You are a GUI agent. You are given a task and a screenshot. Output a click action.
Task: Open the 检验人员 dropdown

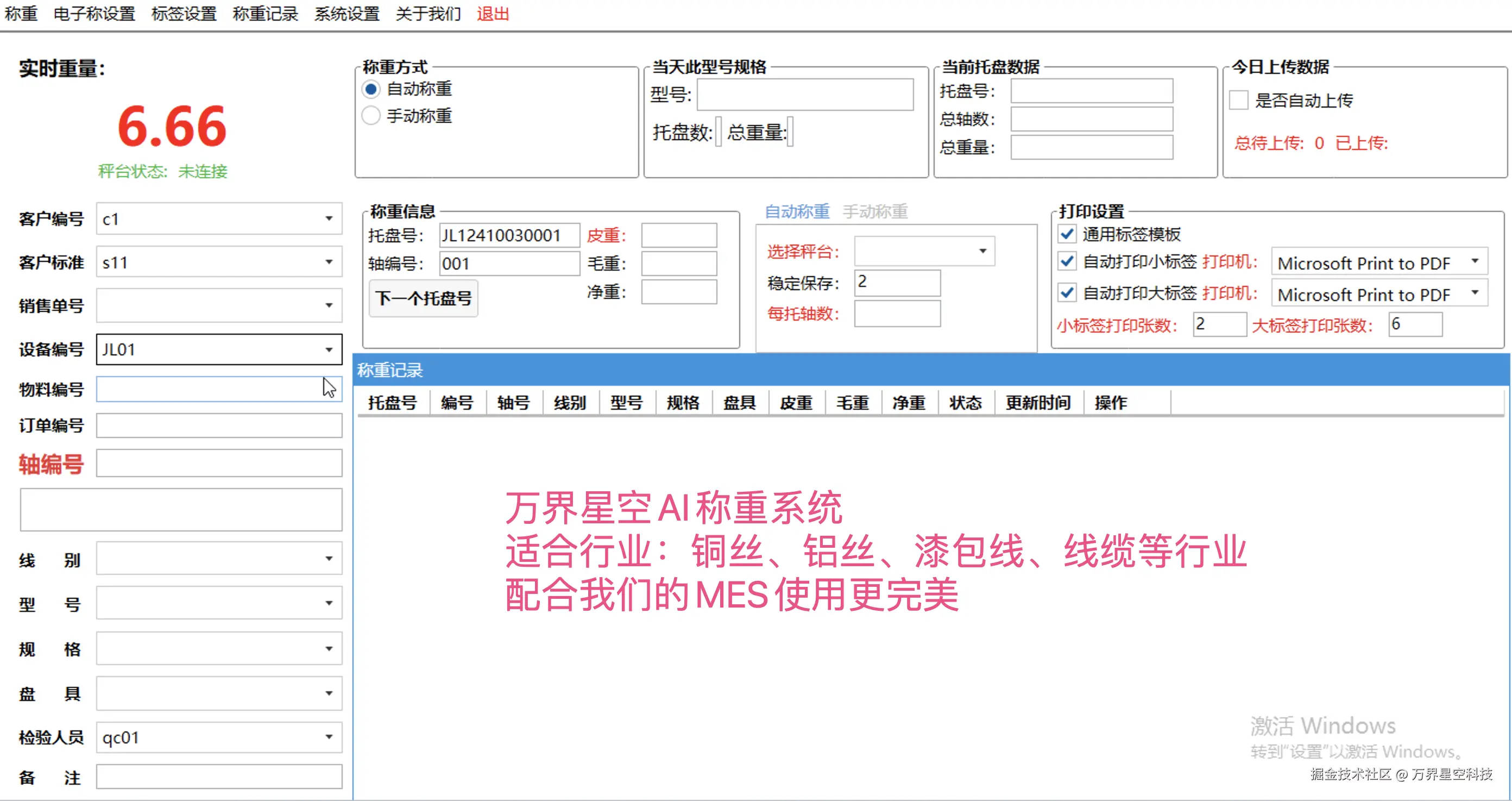[329, 737]
